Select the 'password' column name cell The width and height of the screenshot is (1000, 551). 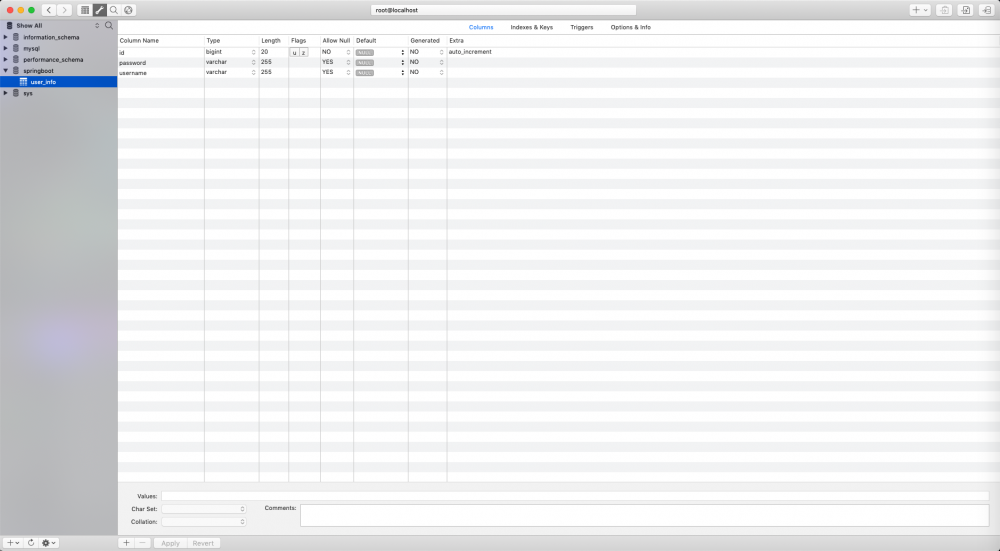161,62
